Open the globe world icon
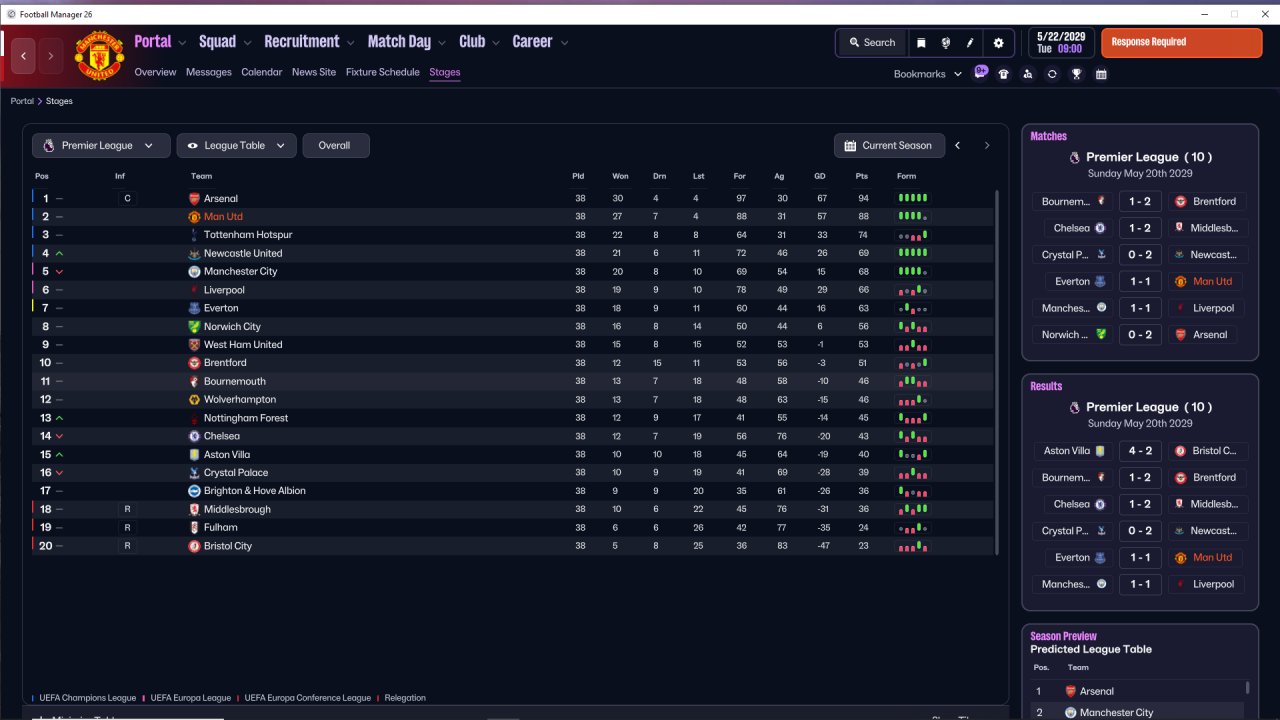 click(945, 43)
